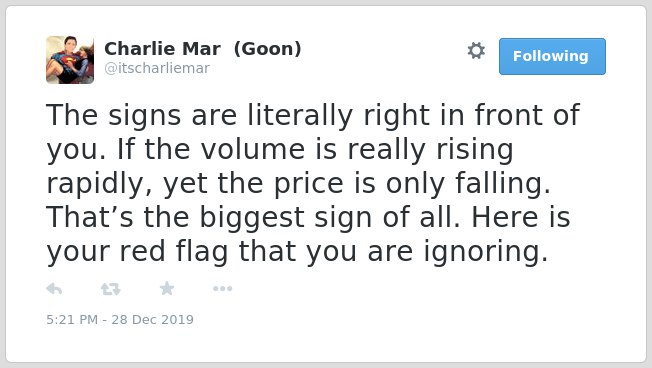Click the blue Following button
The image size is (652, 368).
(552, 57)
